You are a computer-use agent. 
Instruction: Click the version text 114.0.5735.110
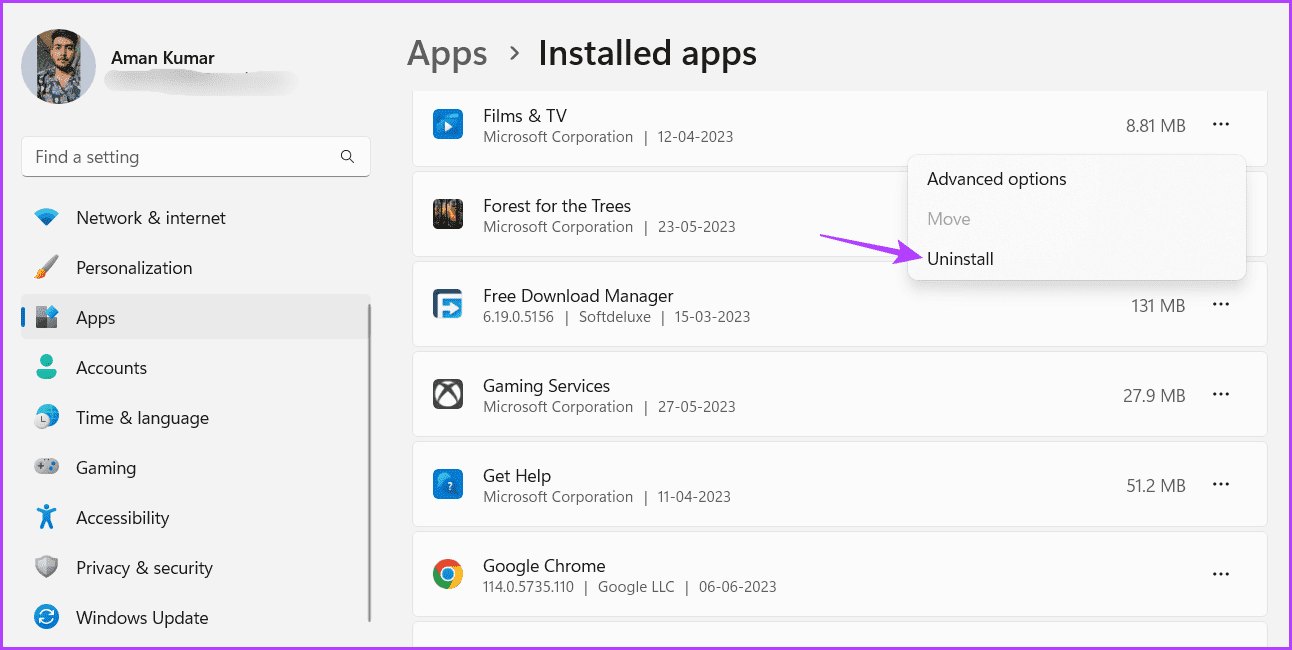[528, 587]
